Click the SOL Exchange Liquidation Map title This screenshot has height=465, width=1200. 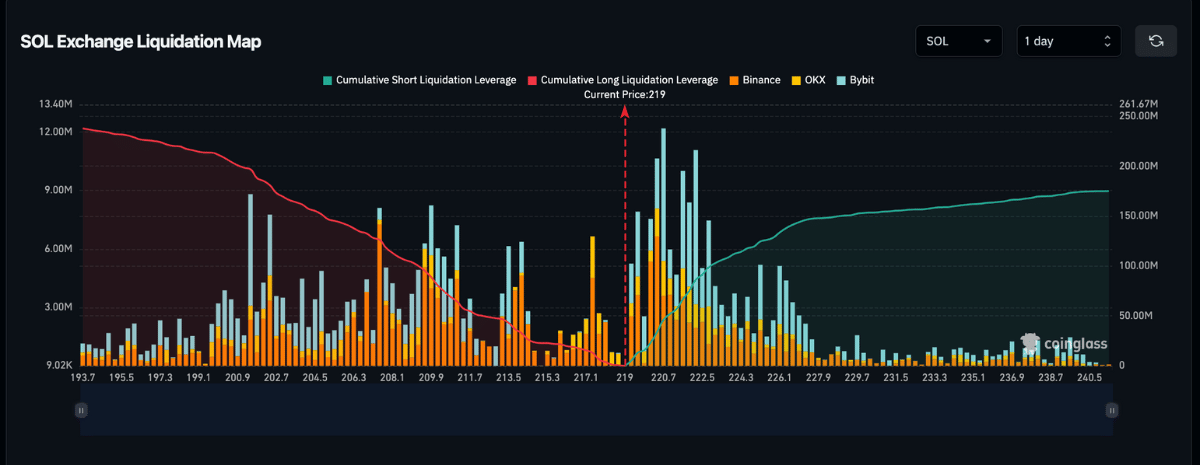[x=141, y=41]
